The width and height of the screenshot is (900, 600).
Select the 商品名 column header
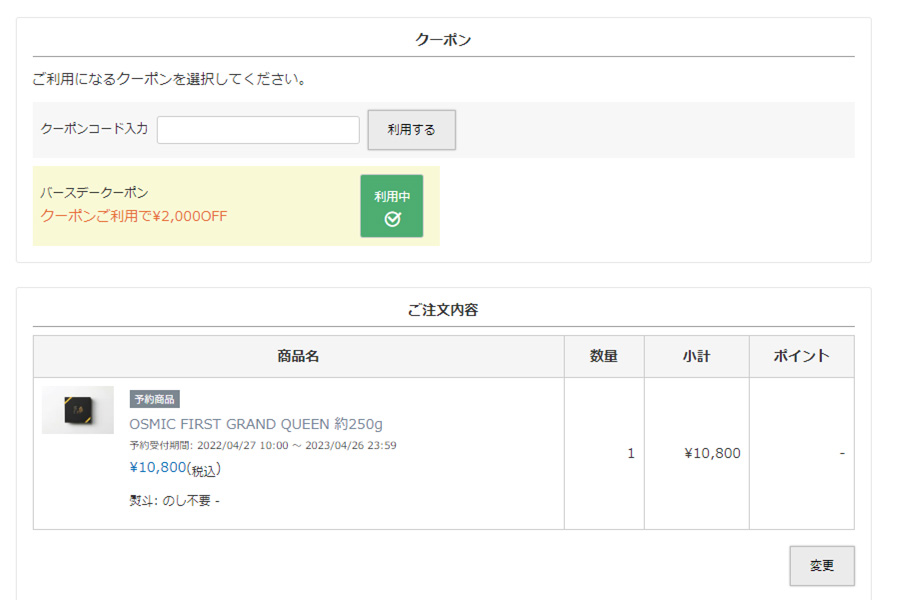[x=298, y=355]
